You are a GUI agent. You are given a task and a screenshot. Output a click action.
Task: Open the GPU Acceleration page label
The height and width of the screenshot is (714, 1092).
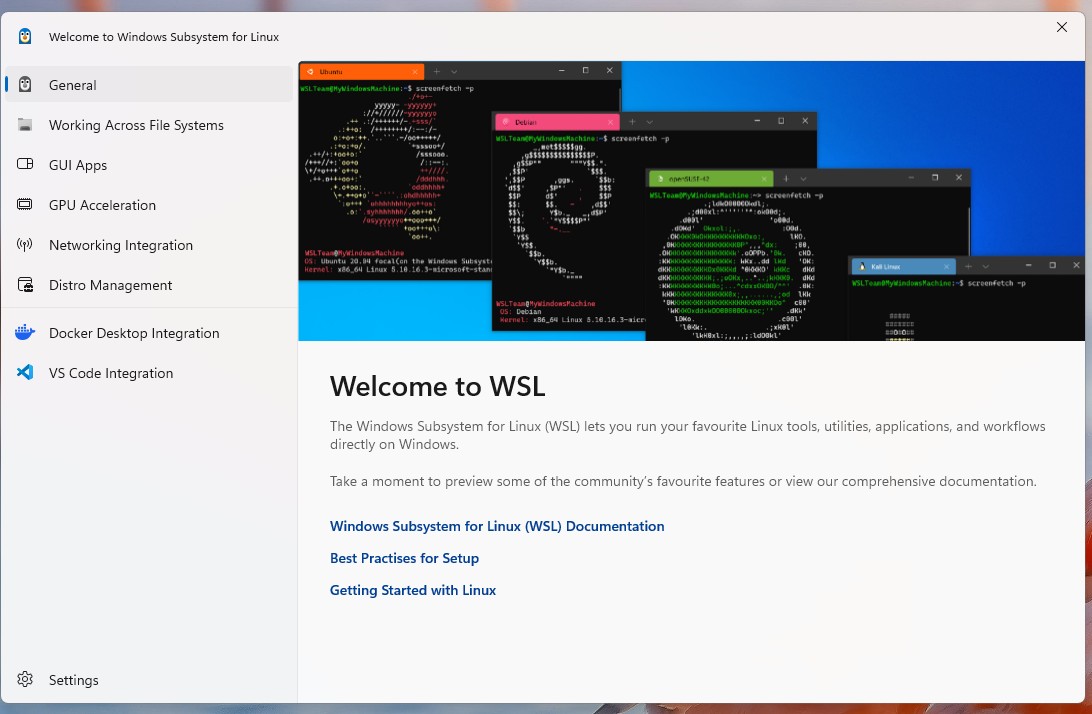coord(102,205)
